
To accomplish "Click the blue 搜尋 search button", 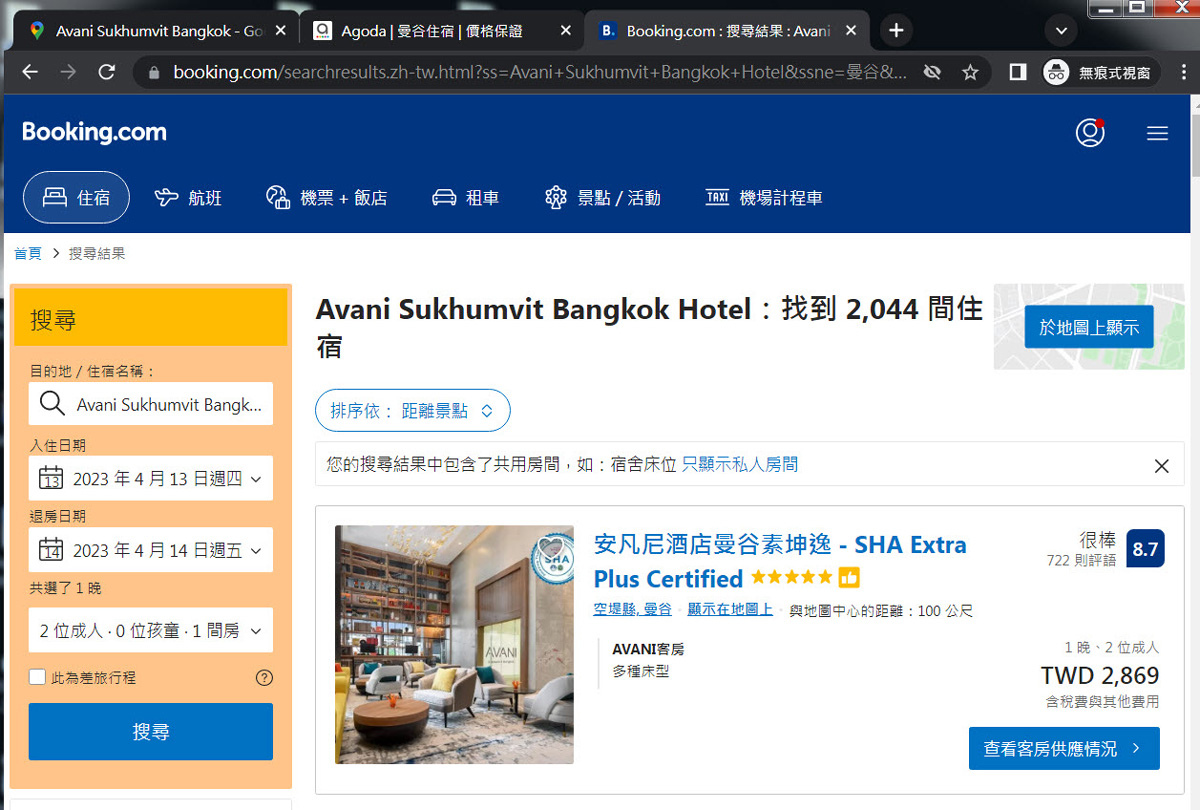I will tap(151, 732).
